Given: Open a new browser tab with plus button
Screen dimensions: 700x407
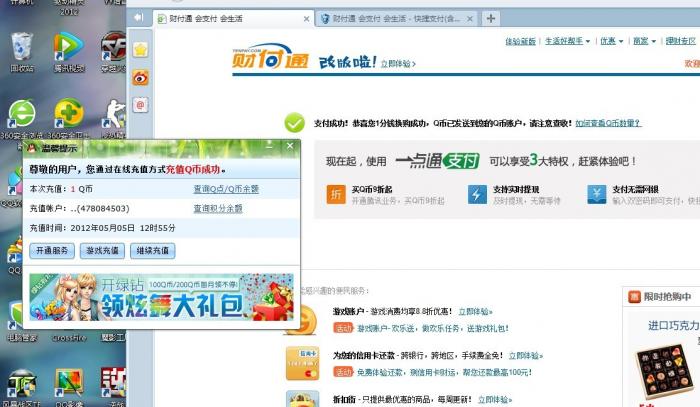Looking at the screenshot, I should coord(491,18).
